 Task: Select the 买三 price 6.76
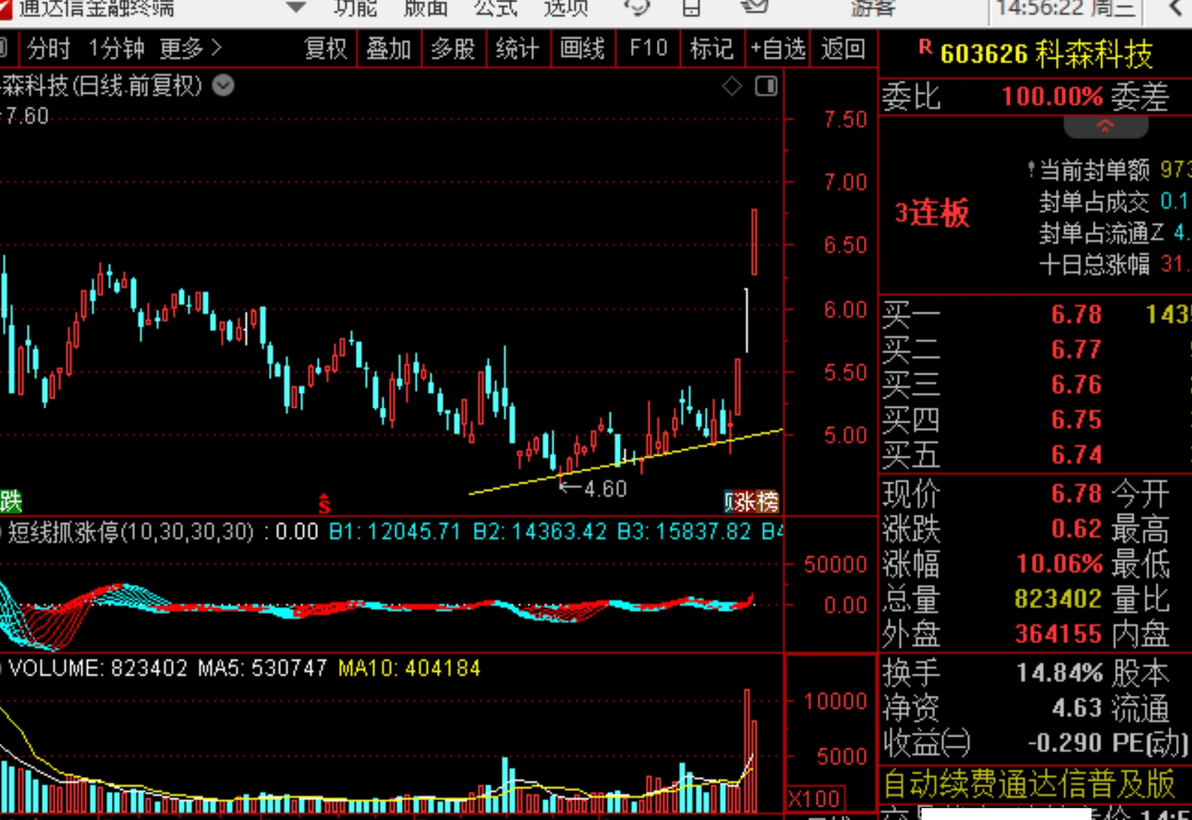coord(1076,385)
